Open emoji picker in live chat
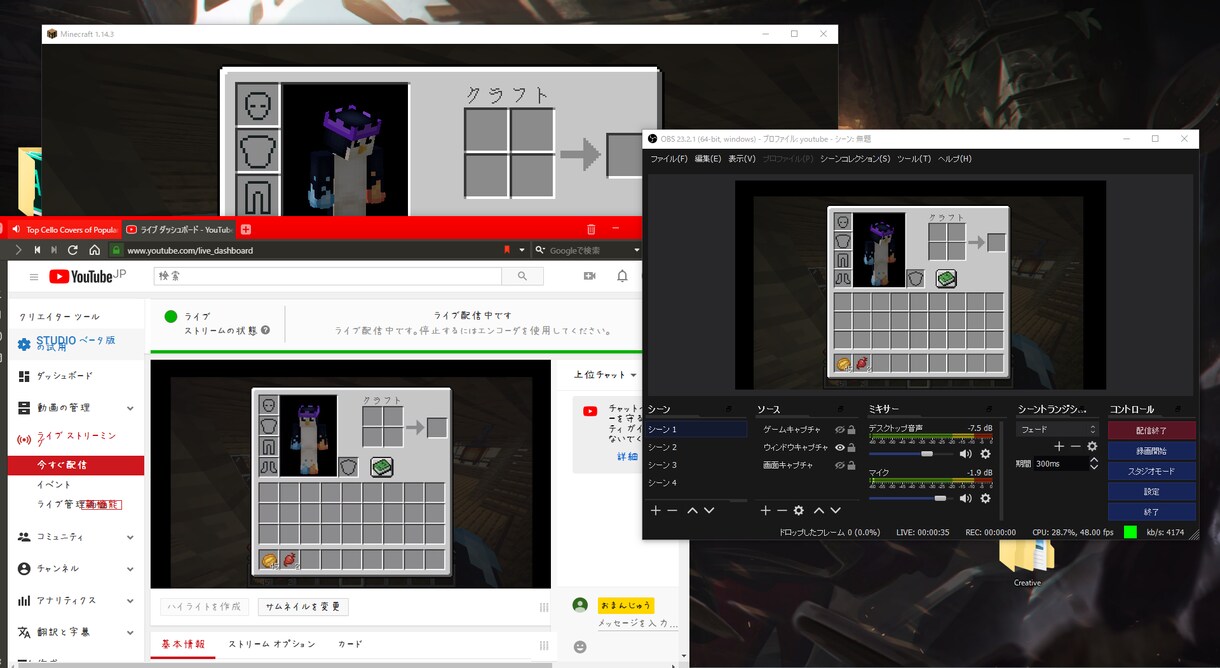The width and height of the screenshot is (1220, 668). pyautogui.click(x=580, y=647)
